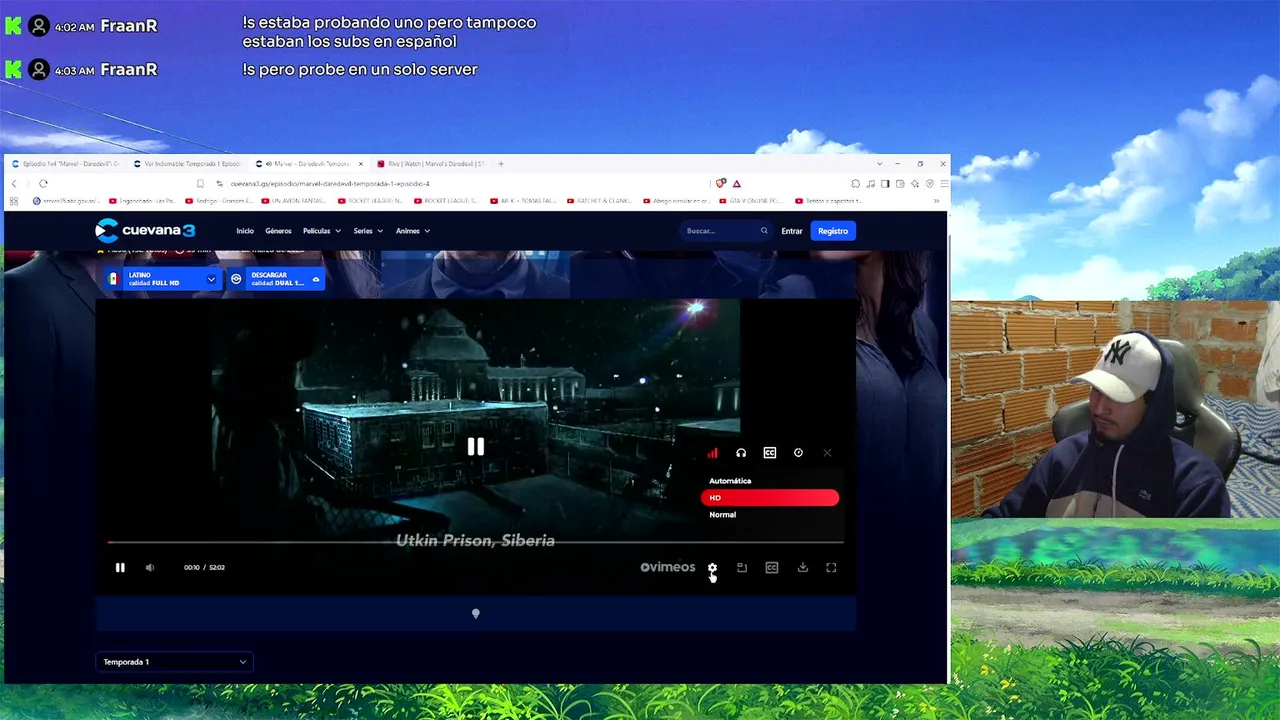1280x720 pixels.
Task: Bookmark this page with the bookmark icon
Action: [200, 183]
